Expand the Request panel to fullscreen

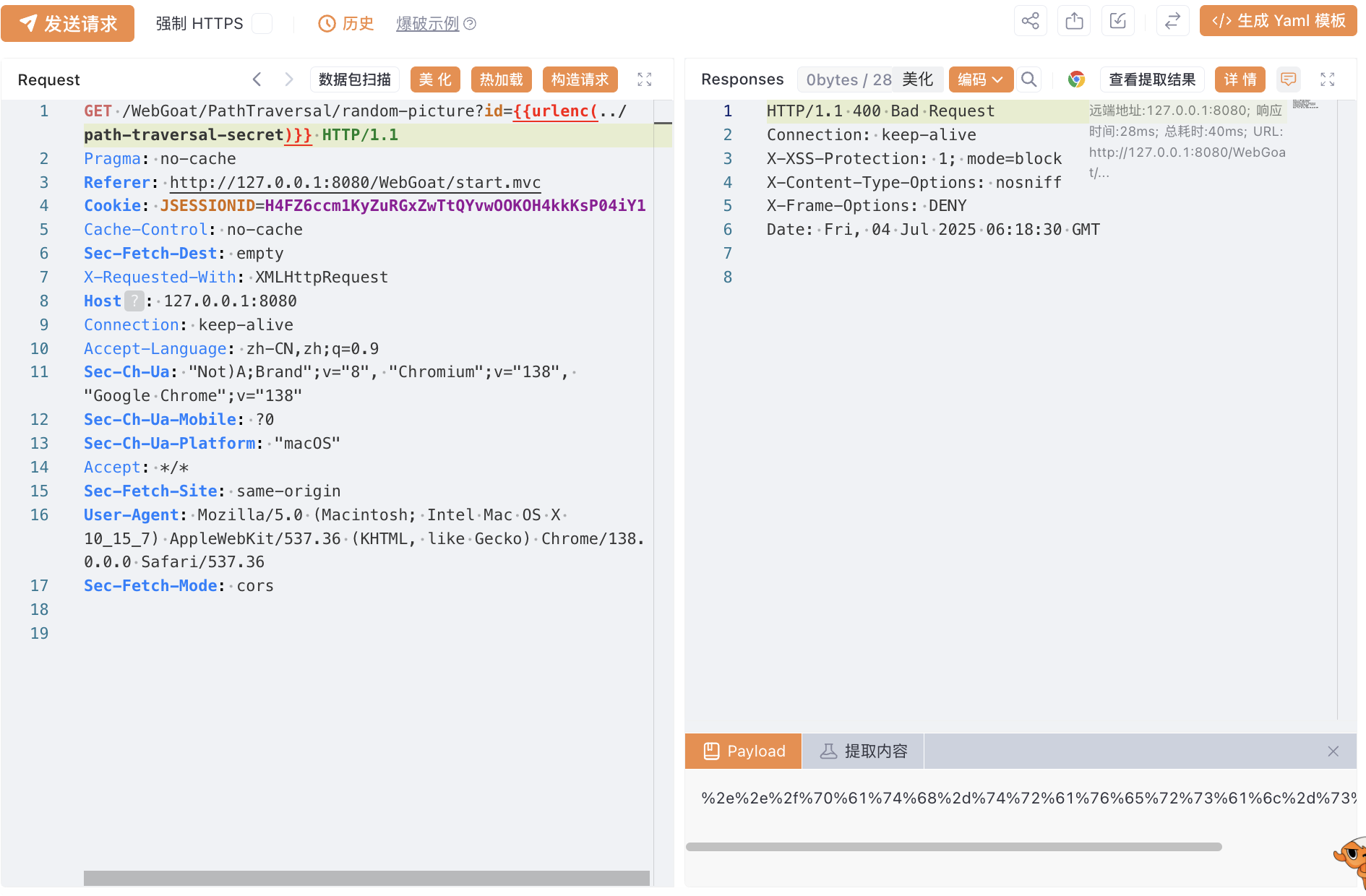(x=645, y=79)
